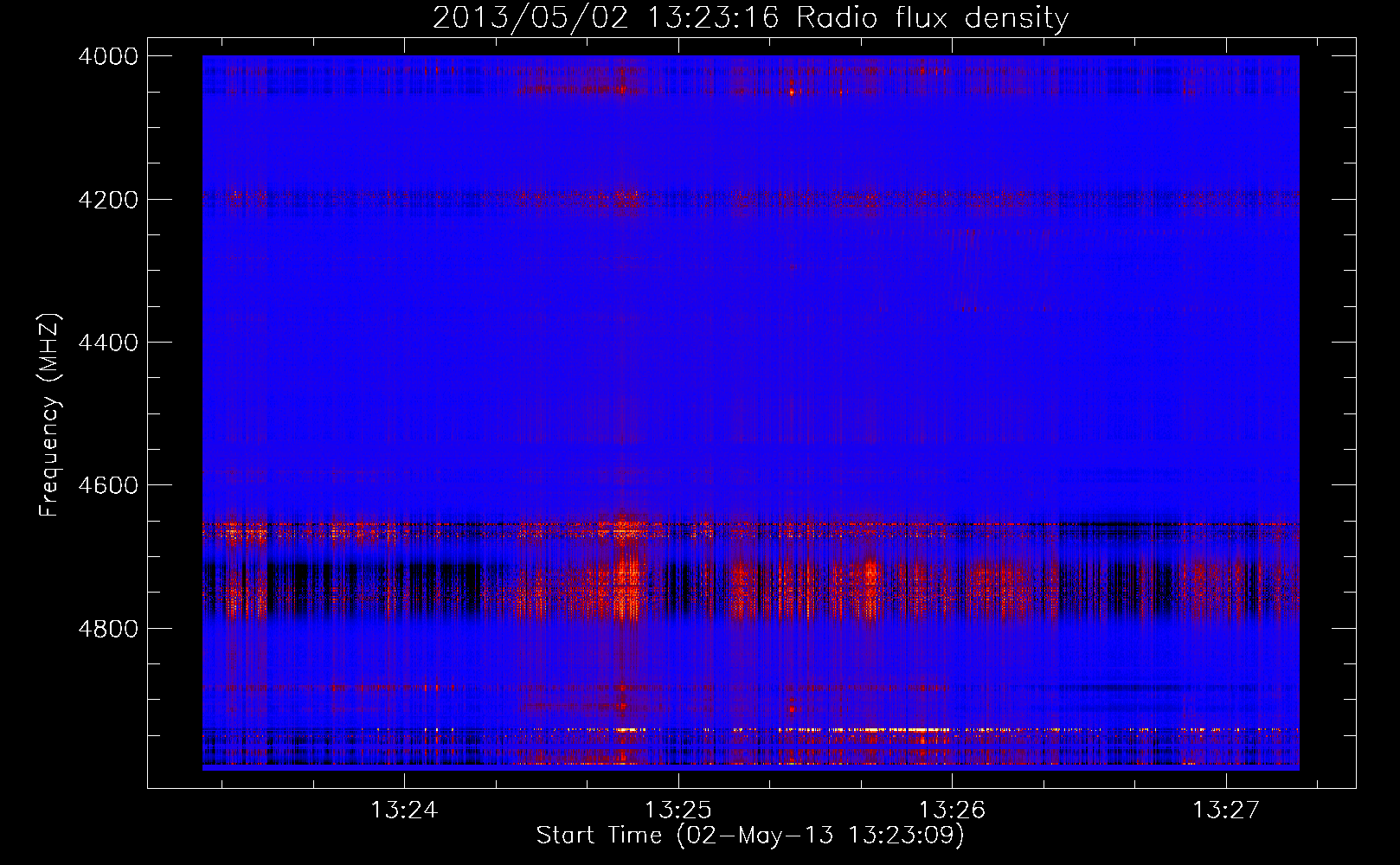Viewport: 1400px width, 865px height.
Task: Click the 4000 frequency tick label
Action: (x=108, y=56)
